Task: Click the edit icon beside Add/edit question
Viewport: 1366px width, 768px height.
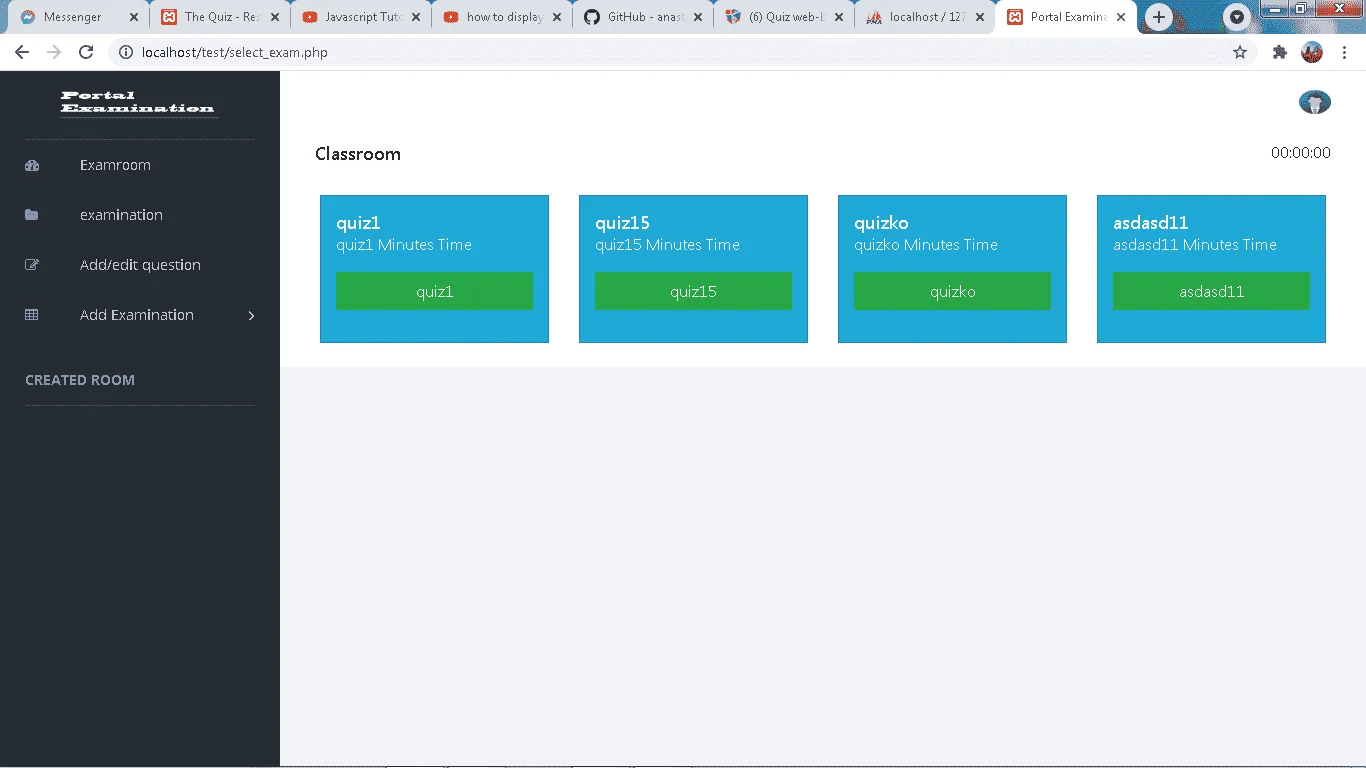Action: point(32,265)
